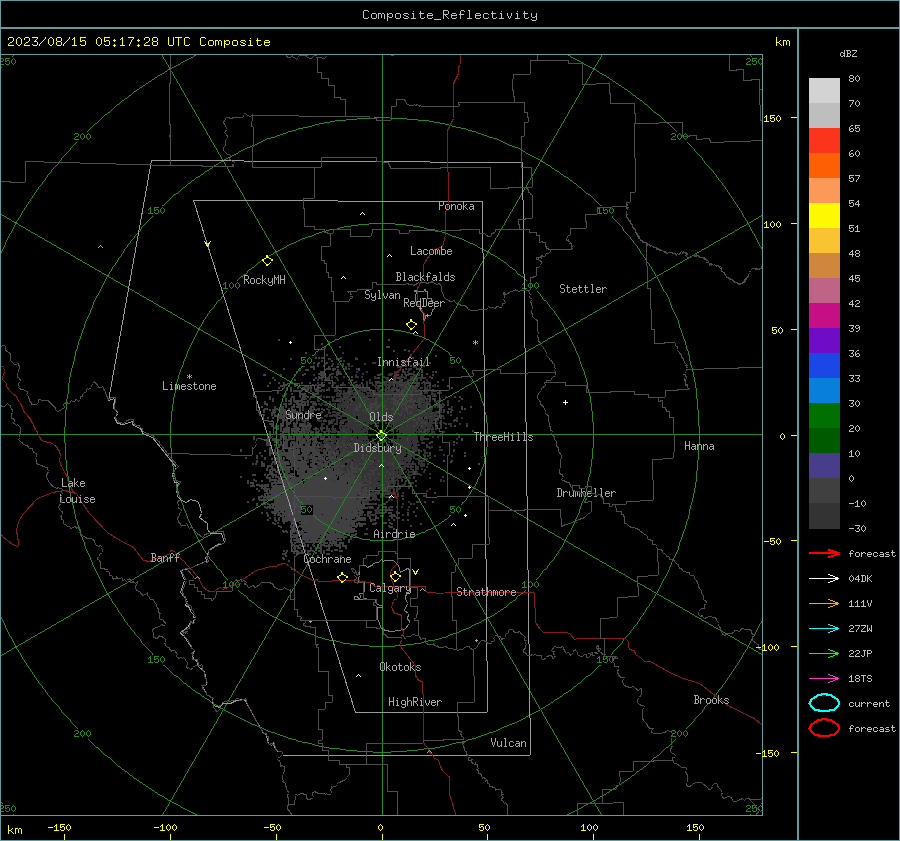Click the Stettler city label
Viewport: 900px width, 841px height.
tap(583, 289)
